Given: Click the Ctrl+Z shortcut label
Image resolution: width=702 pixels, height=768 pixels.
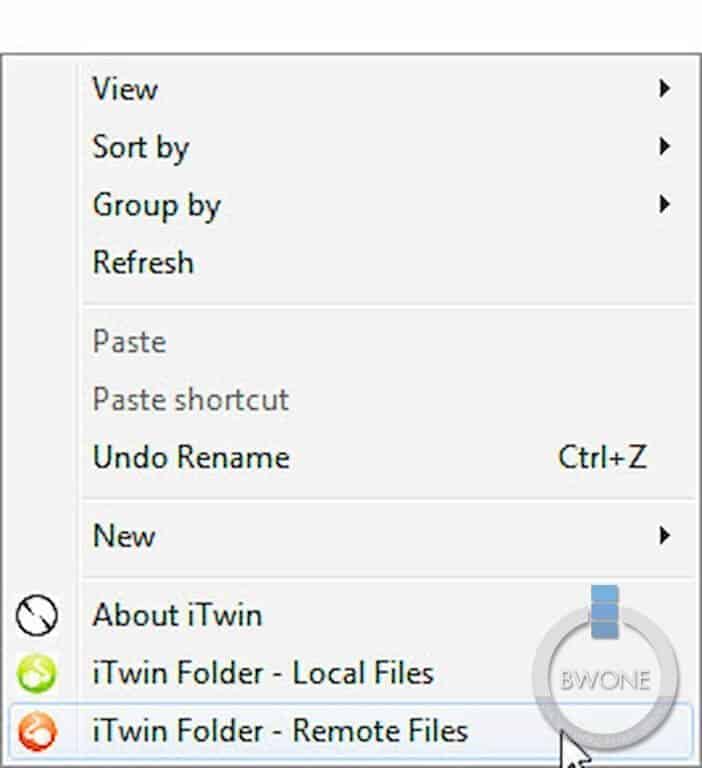Looking at the screenshot, I should tap(603, 457).
